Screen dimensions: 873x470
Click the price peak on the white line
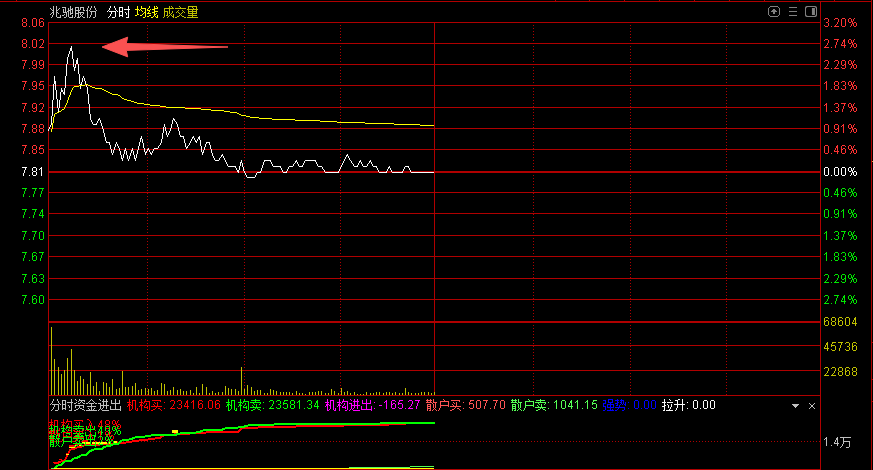(x=71, y=47)
